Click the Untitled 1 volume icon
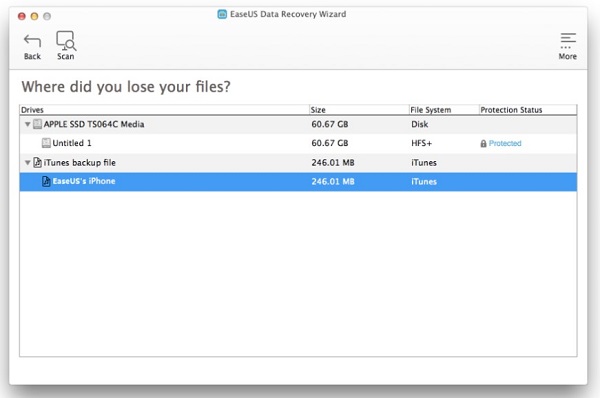The width and height of the screenshot is (600, 398). coord(46,143)
